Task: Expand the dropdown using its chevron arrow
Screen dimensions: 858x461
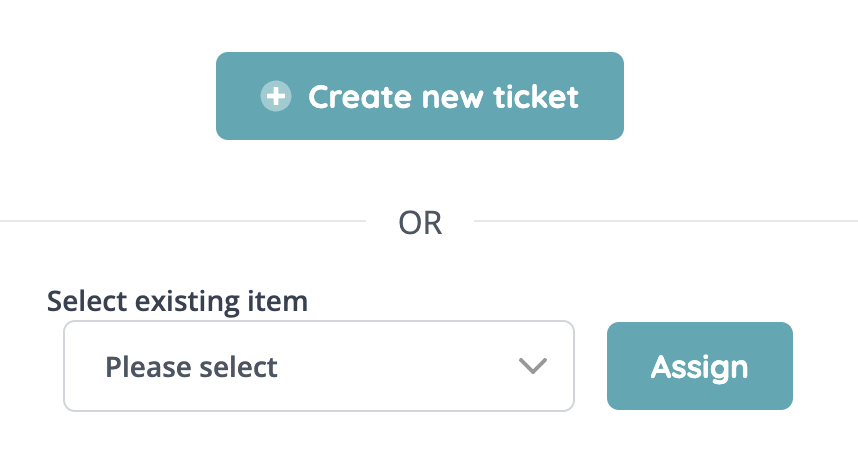Action: click(x=533, y=366)
